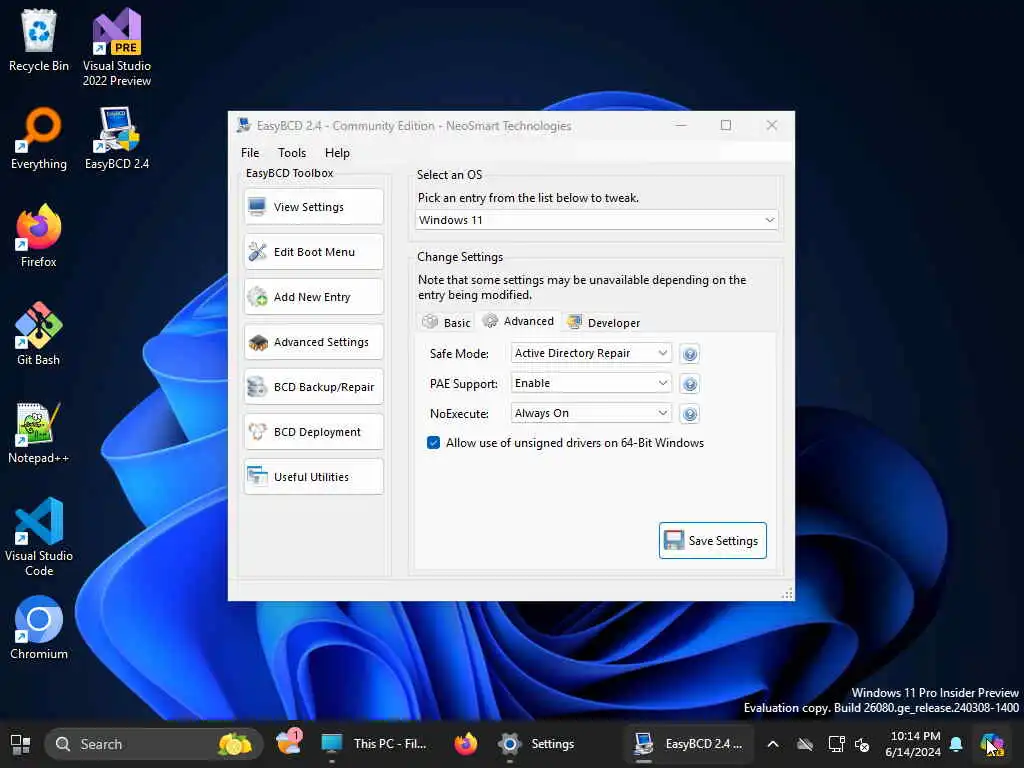Click the network display tray icon

tap(836, 744)
